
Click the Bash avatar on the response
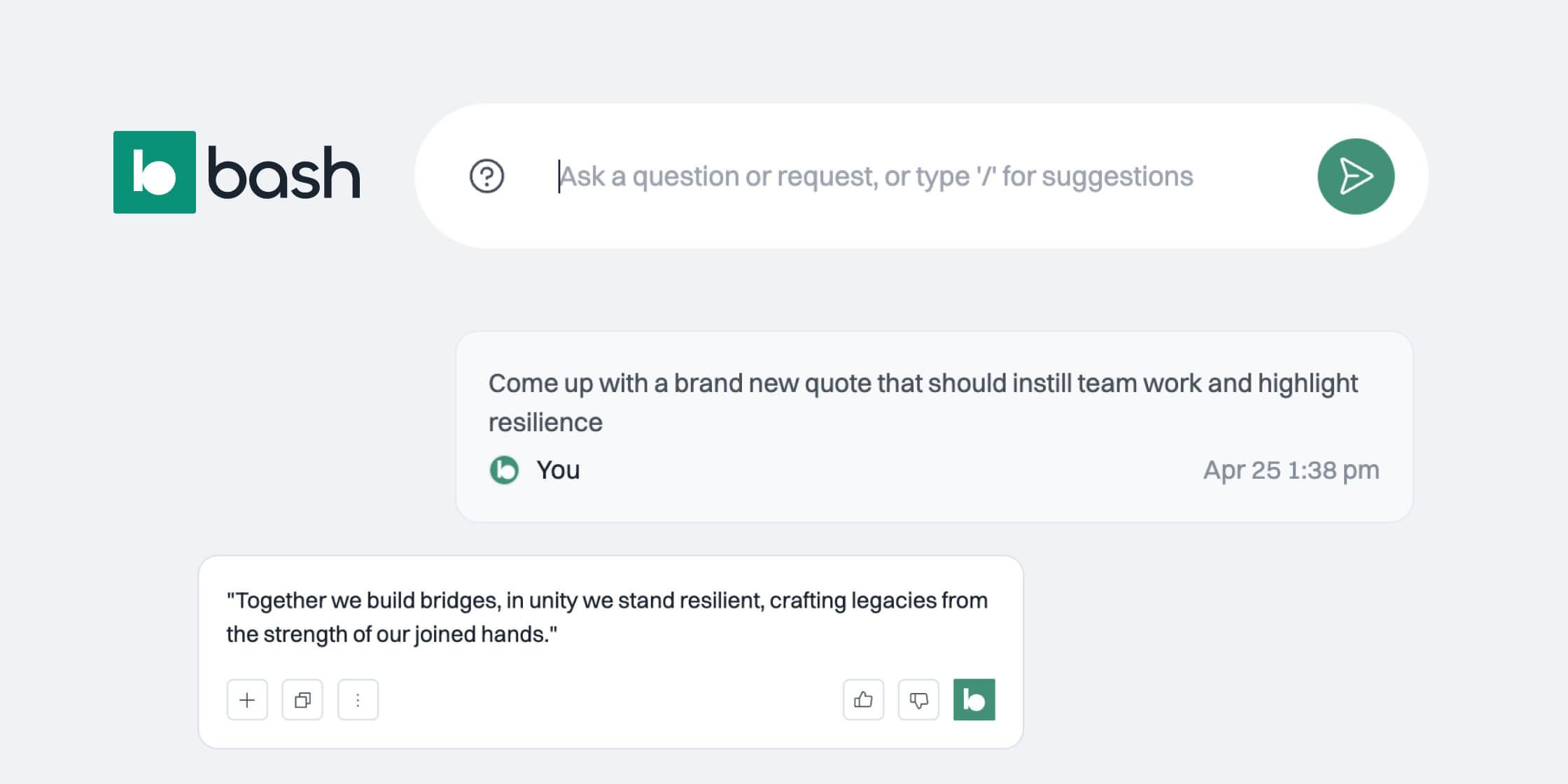coord(974,699)
